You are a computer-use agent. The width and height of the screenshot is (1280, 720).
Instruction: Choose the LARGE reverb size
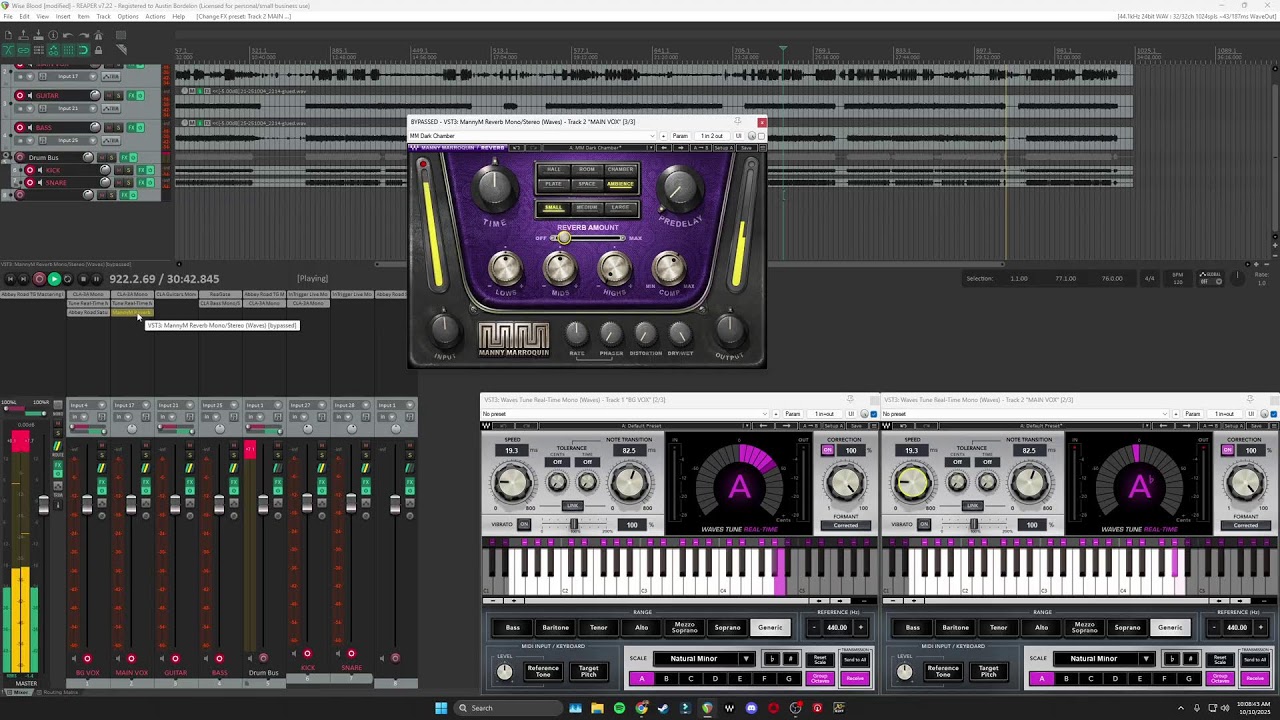click(x=620, y=207)
